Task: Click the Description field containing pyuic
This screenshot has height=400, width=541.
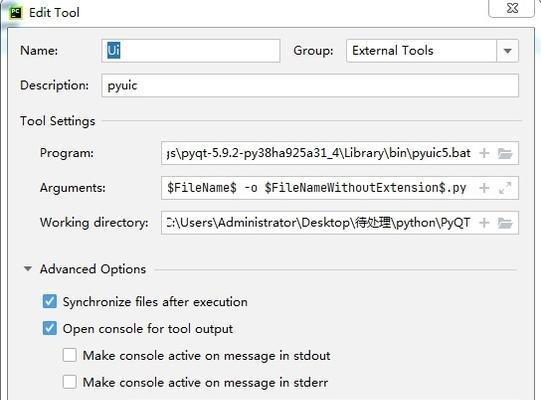Action: [310, 85]
